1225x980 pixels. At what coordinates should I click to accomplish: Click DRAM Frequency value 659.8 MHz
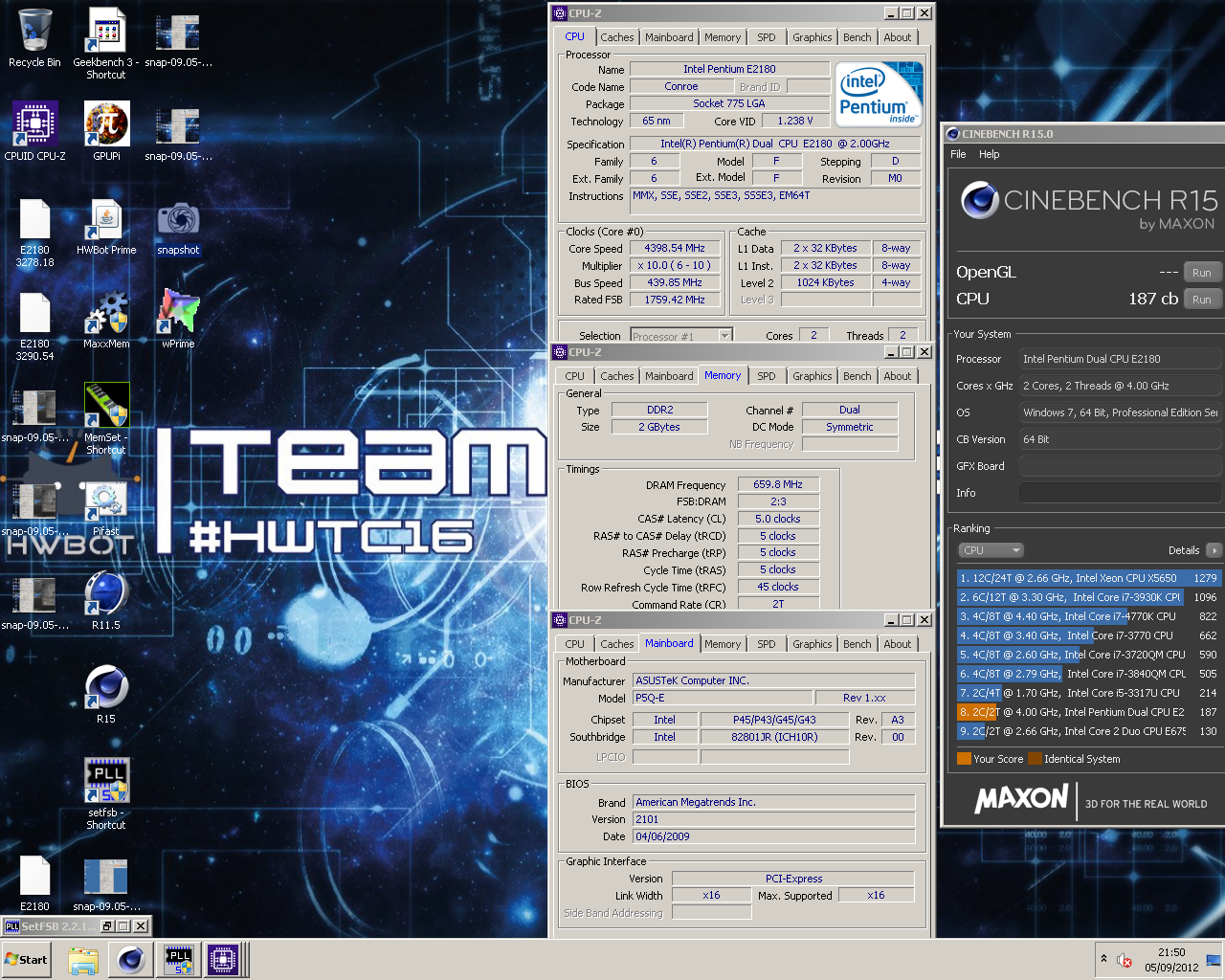coord(778,484)
